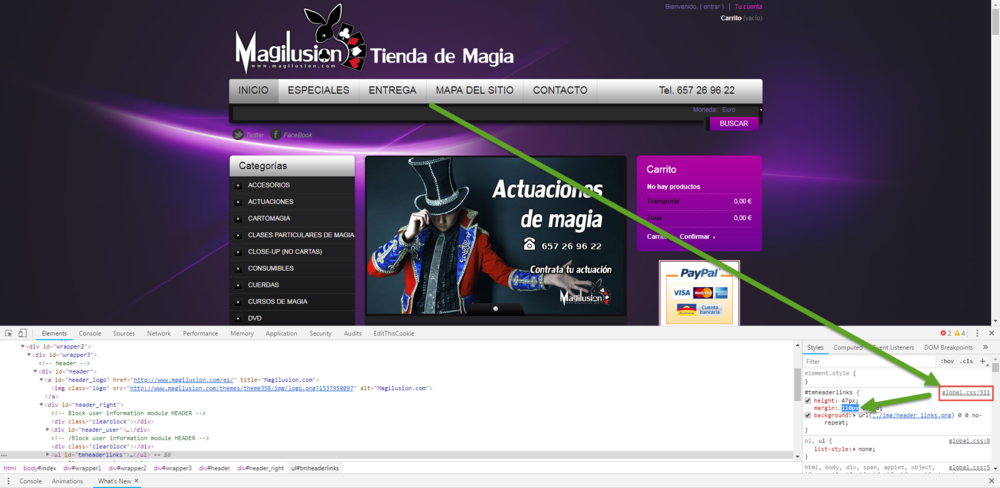The height and width of the screenshot is (488, 1000).
Task: Click the Facebook icon on the page
Action: pos(276,135)
